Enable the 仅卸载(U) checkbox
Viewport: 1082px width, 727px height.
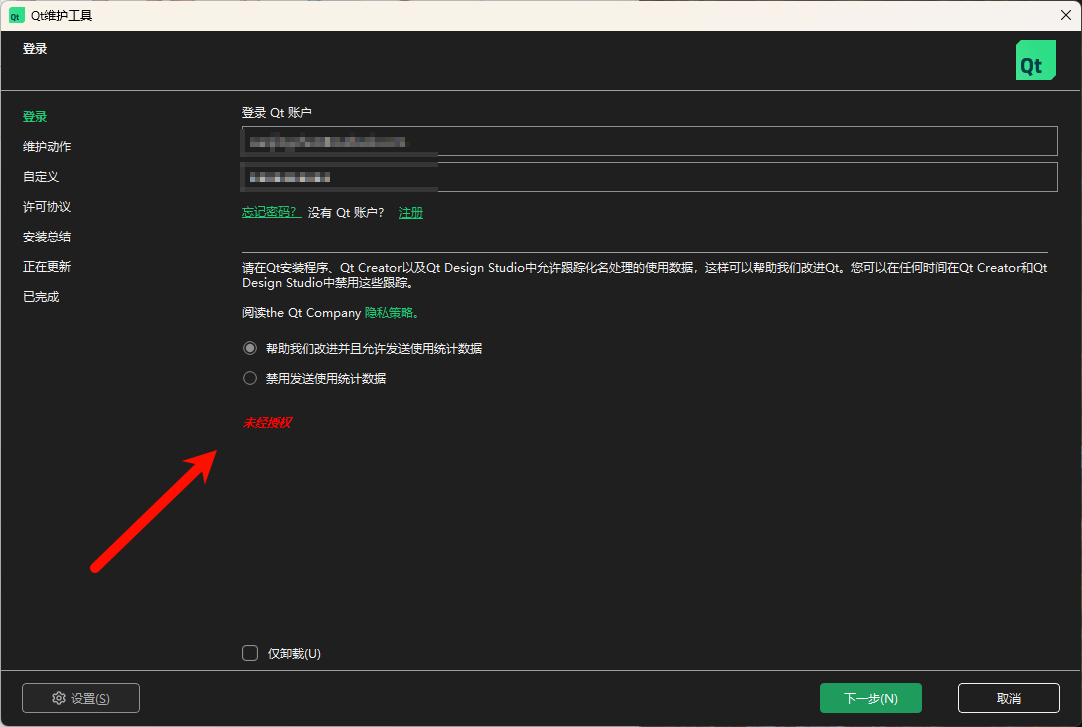click(x=250, y=654)
